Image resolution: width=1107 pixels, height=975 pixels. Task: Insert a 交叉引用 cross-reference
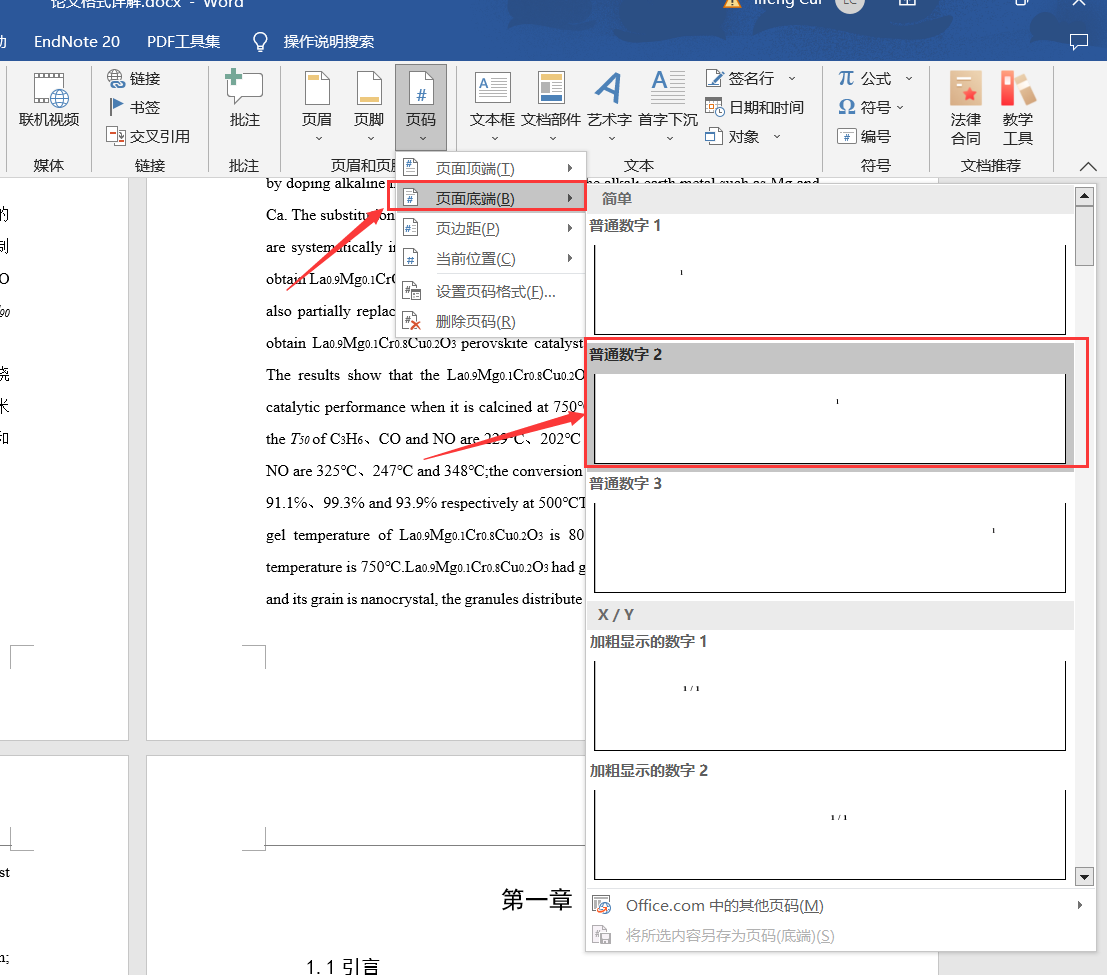148,136
